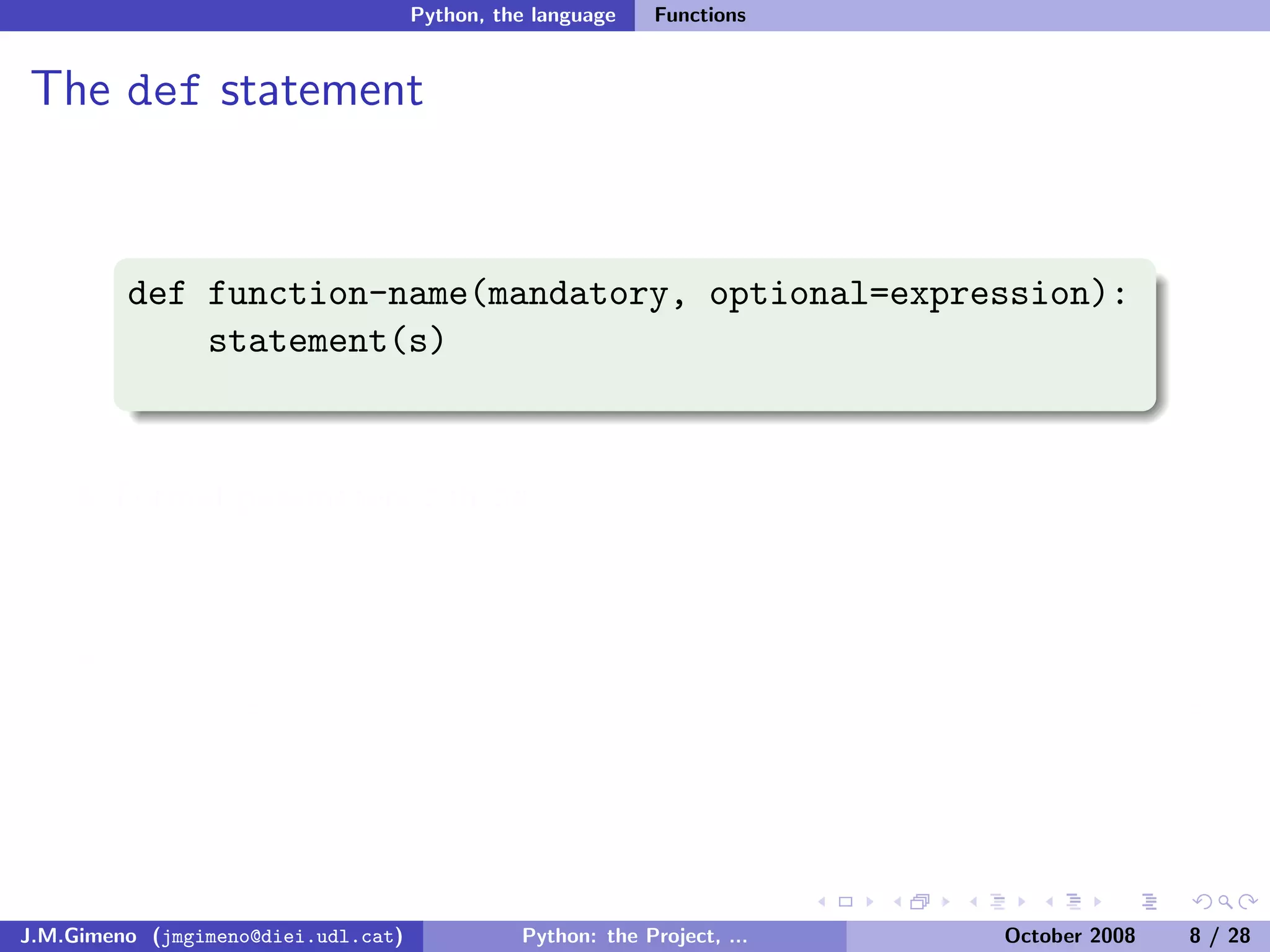Go to next section arrow

(1098, 902)
